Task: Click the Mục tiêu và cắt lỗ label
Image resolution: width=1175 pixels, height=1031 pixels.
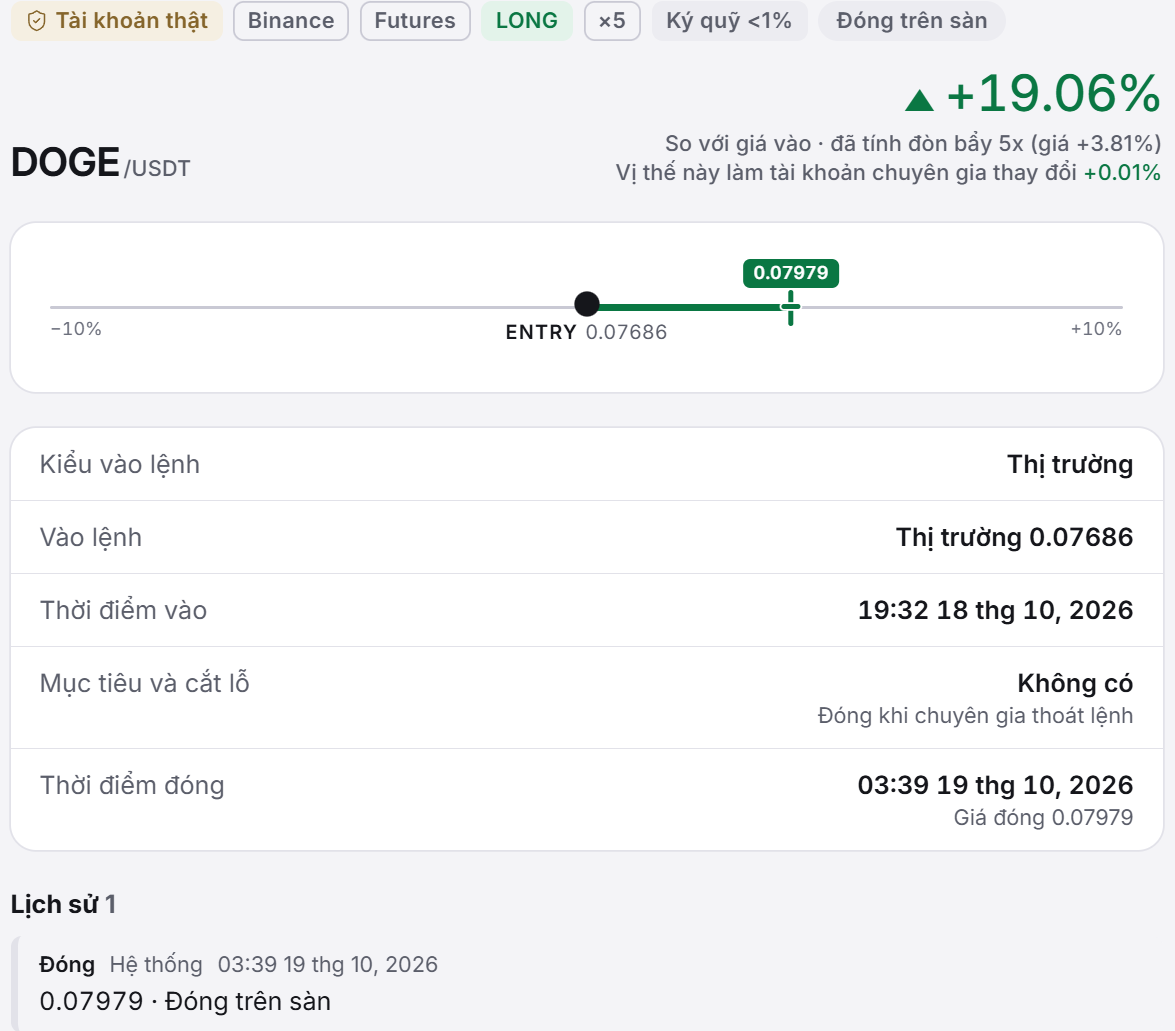Action: tap(145, 683)
